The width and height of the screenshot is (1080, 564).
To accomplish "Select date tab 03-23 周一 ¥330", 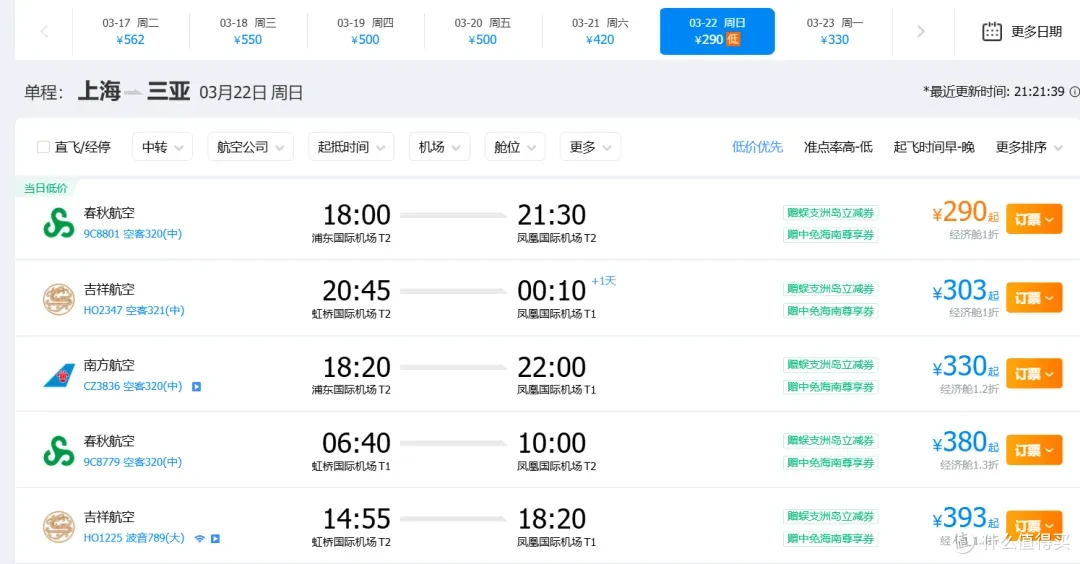I will (835, 31).
